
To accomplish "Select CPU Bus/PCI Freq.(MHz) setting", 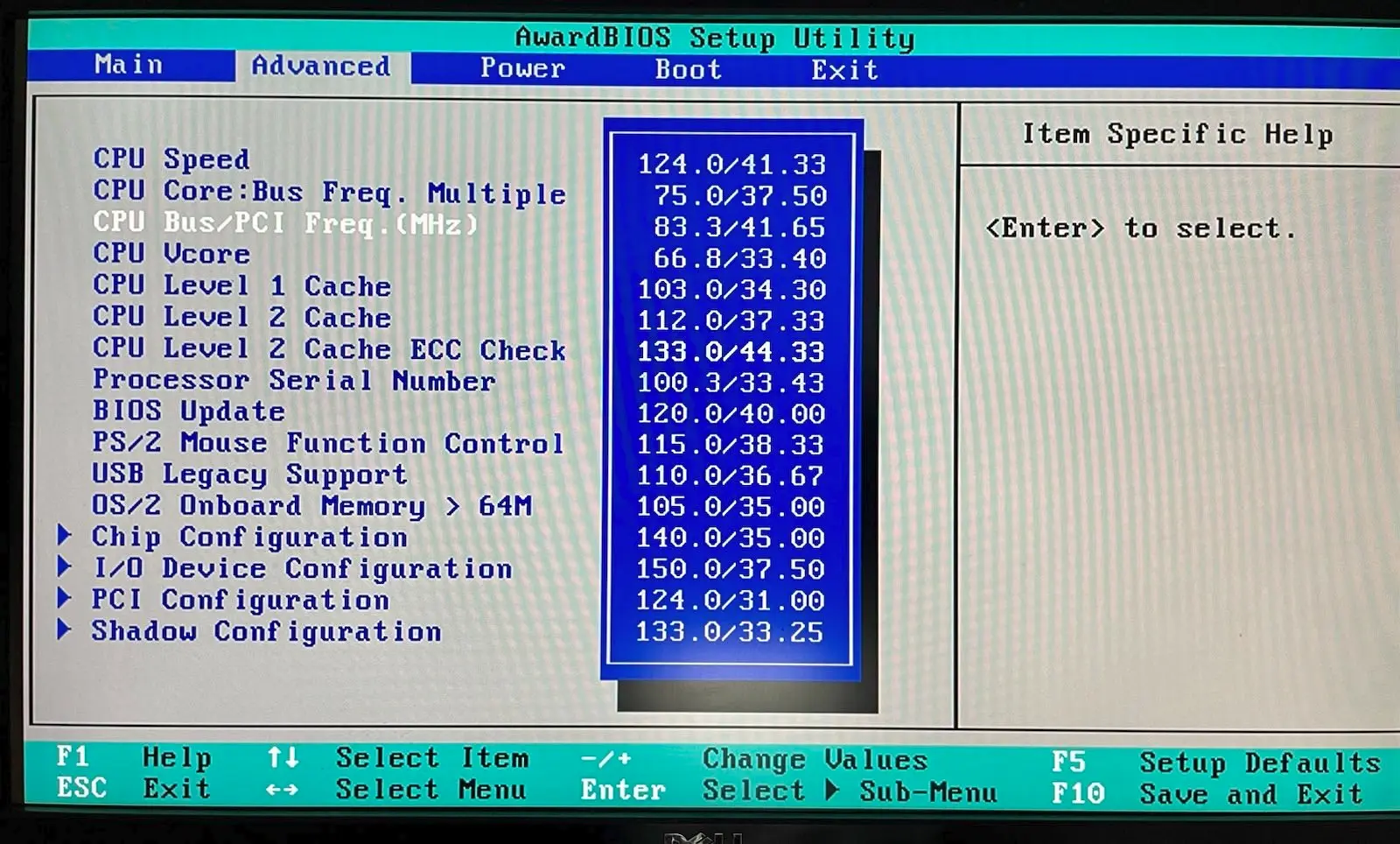I will click(x=286, y=223).
